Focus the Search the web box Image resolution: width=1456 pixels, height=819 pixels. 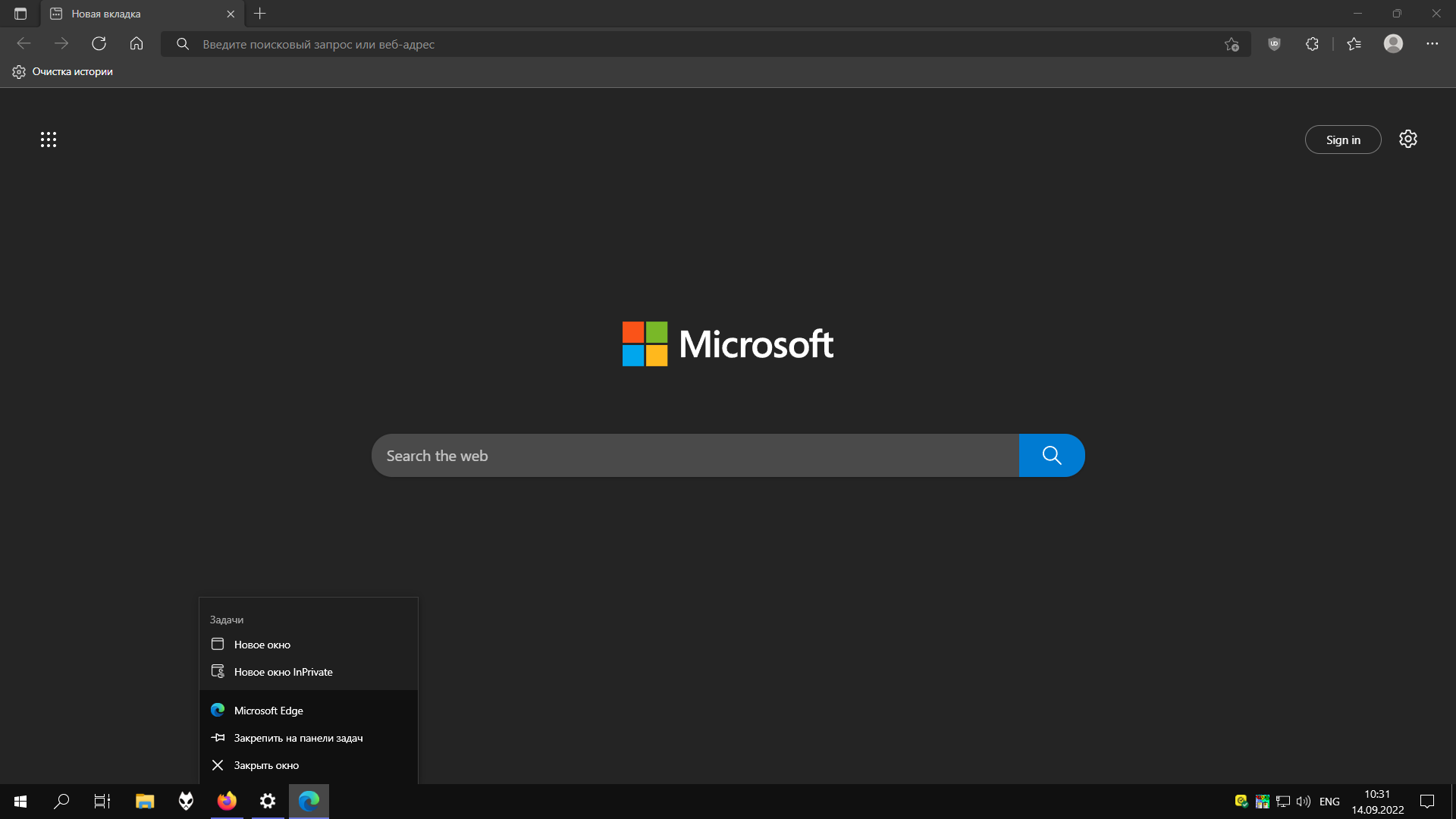coord(695,456)
